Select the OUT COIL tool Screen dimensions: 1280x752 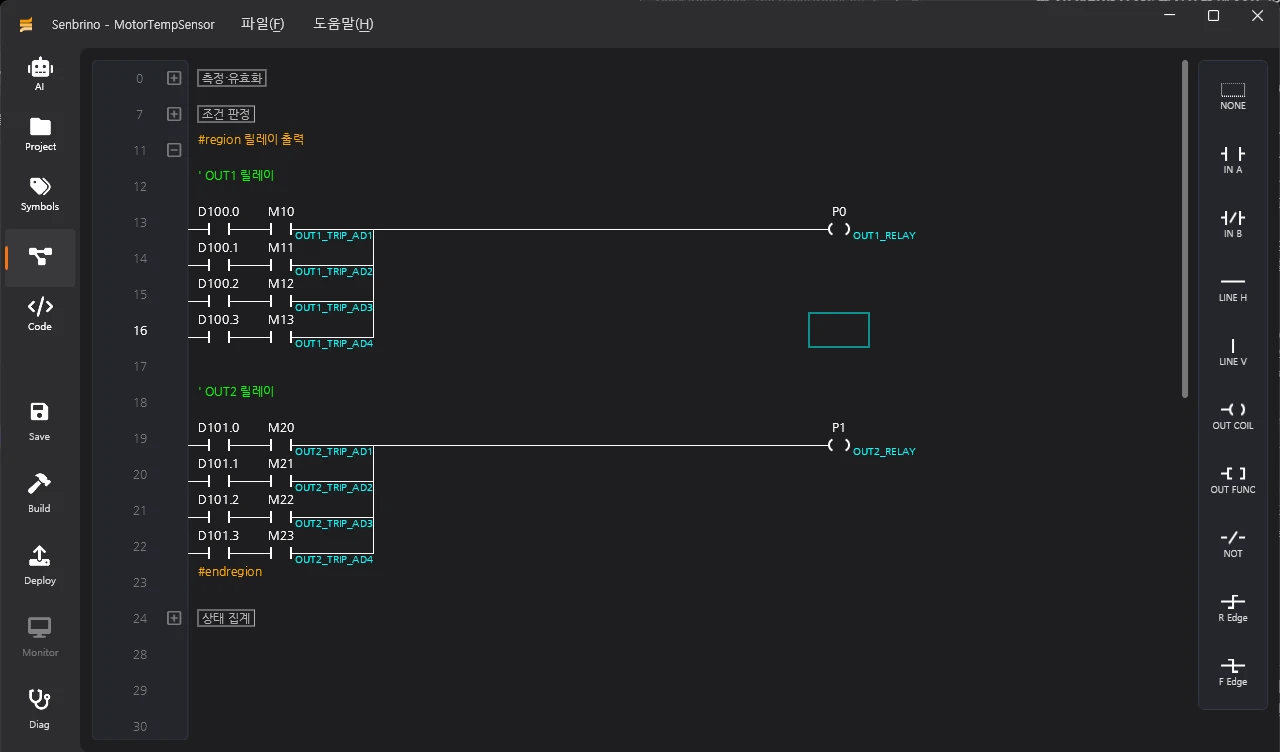coord(1233,416)
